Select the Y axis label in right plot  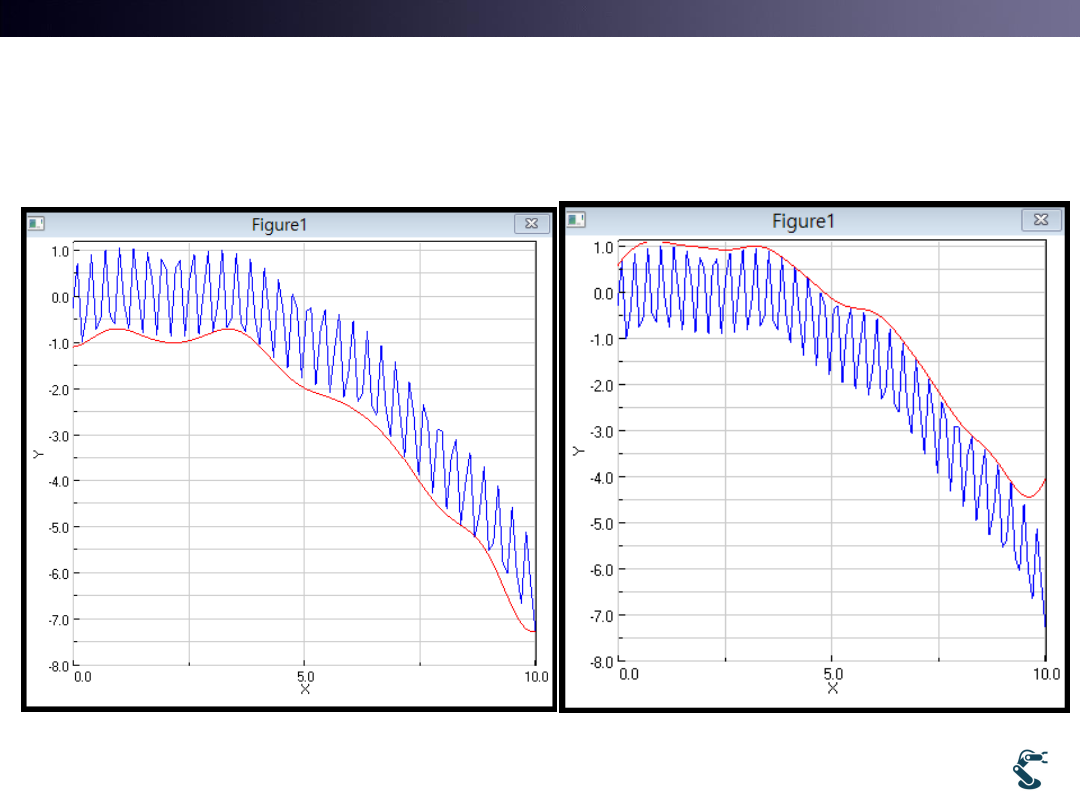point(577,451)
